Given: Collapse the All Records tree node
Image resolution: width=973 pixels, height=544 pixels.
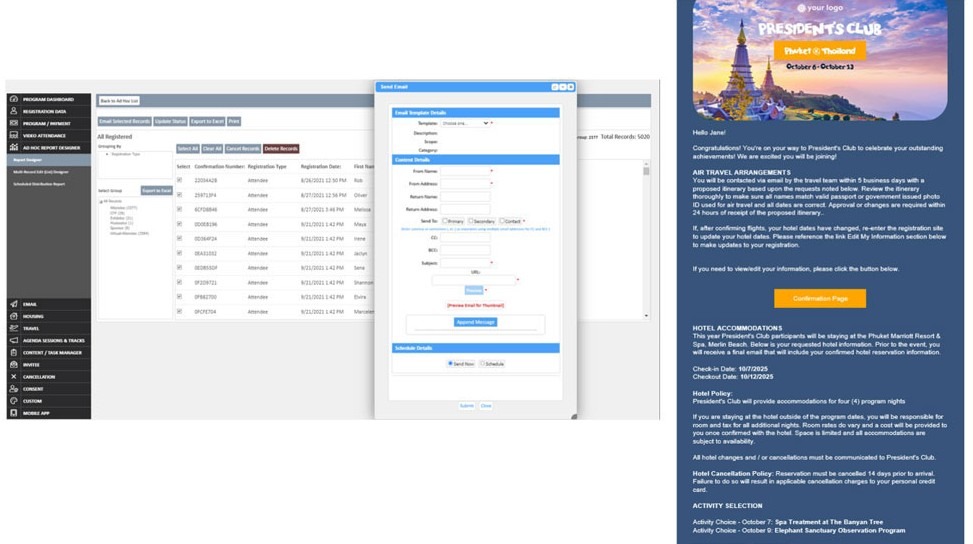Looking at the screenshot, I should 100,201.
